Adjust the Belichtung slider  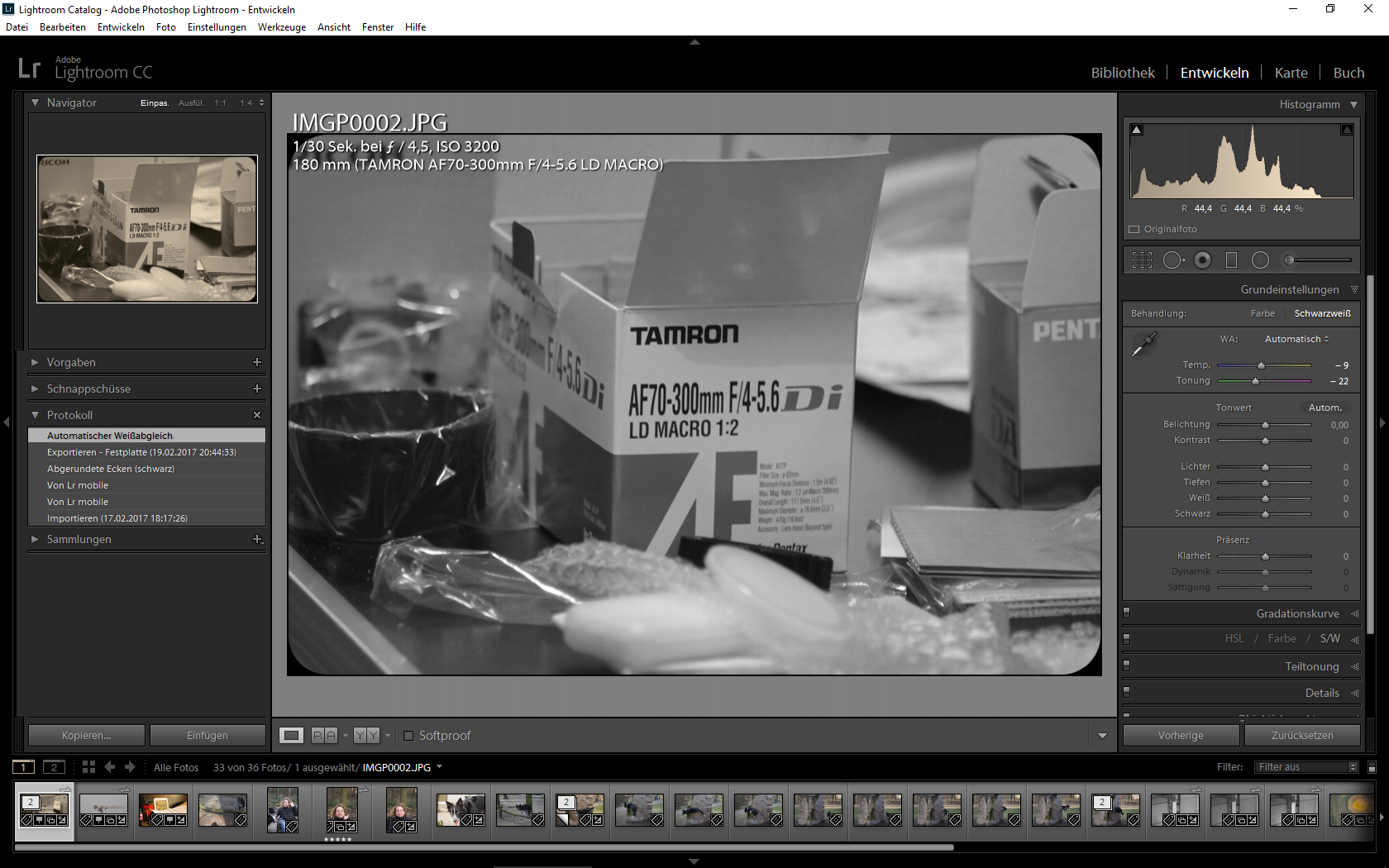(x=1264, y=425)
